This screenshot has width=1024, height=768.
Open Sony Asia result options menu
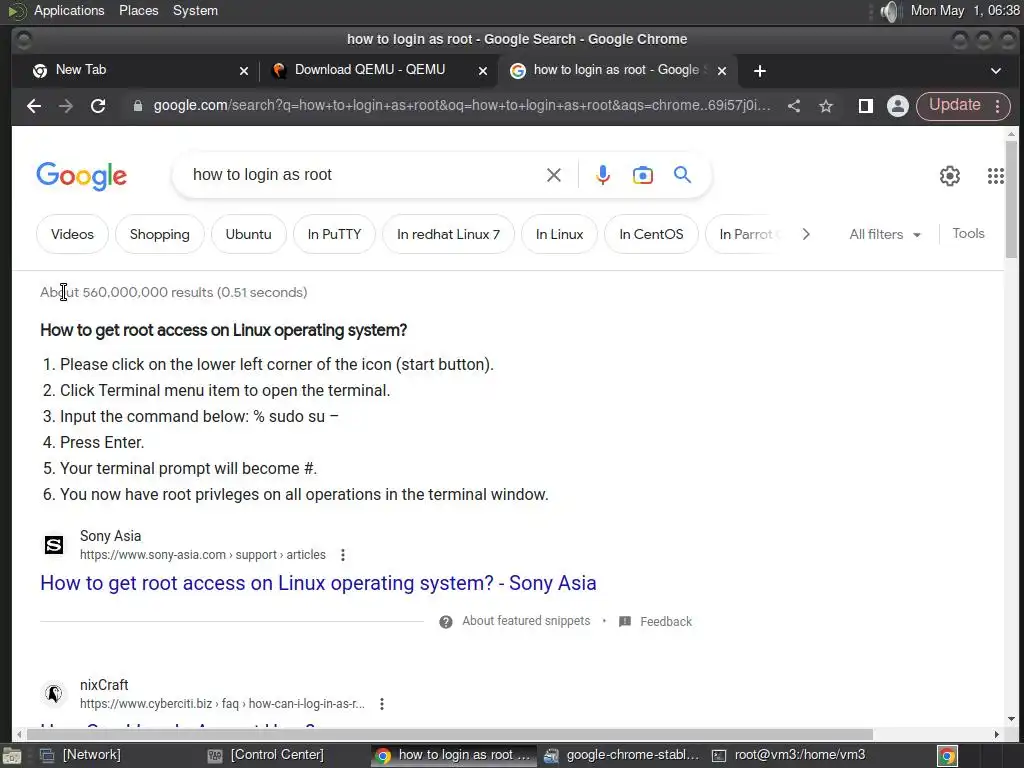[343, 554]
